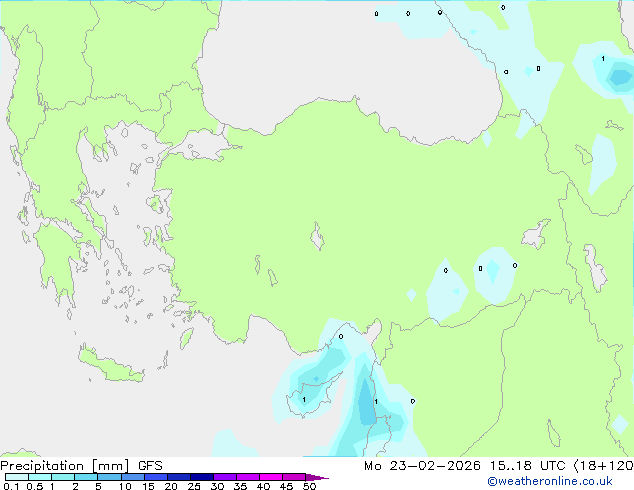
Task: Click the 5–10 mm legend color box
Action: (109, 477)
